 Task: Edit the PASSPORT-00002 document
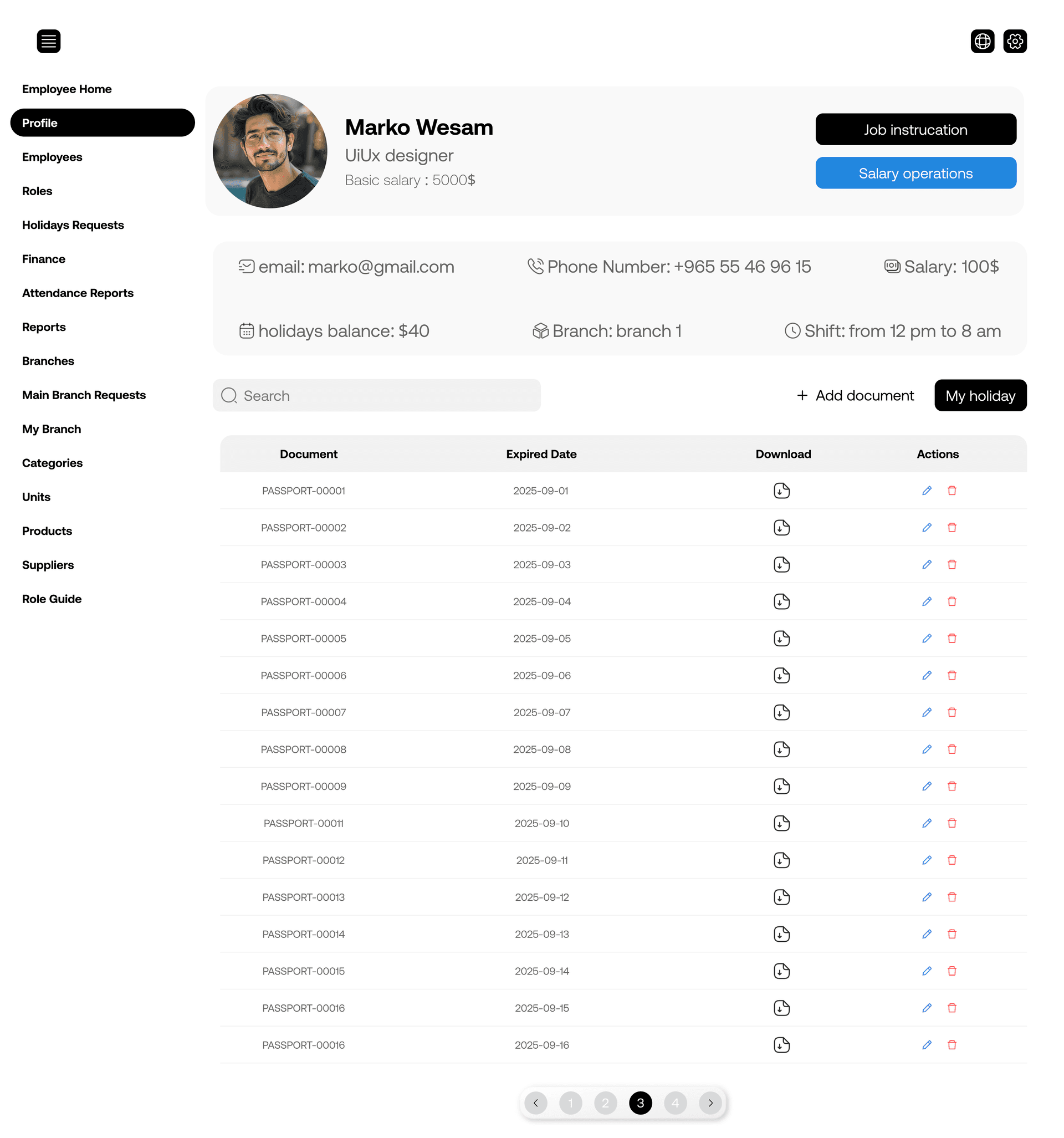click(927, 527)
